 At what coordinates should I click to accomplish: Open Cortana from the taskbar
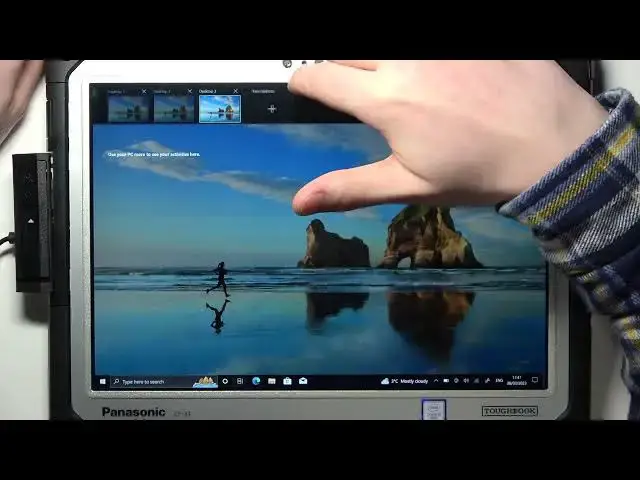pyautogui.click(x=225, y=381)
